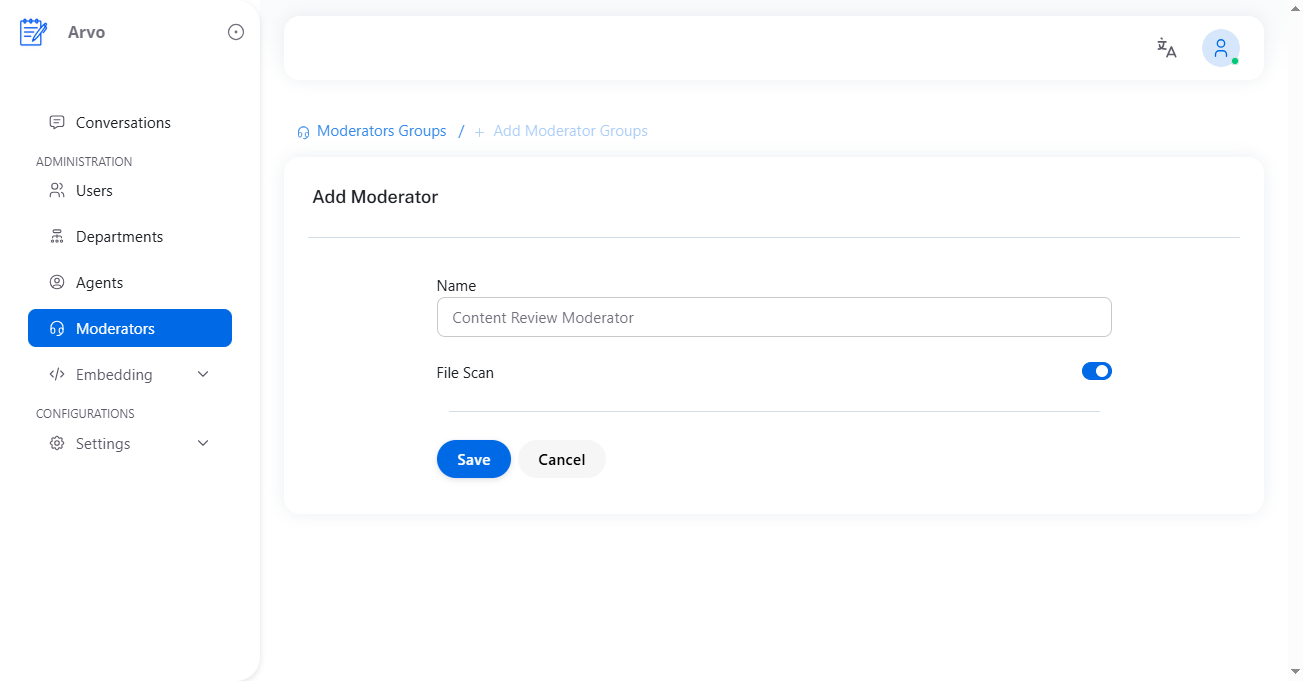
Task: Click the Settings gear icon
Action: tap(57, 443)
